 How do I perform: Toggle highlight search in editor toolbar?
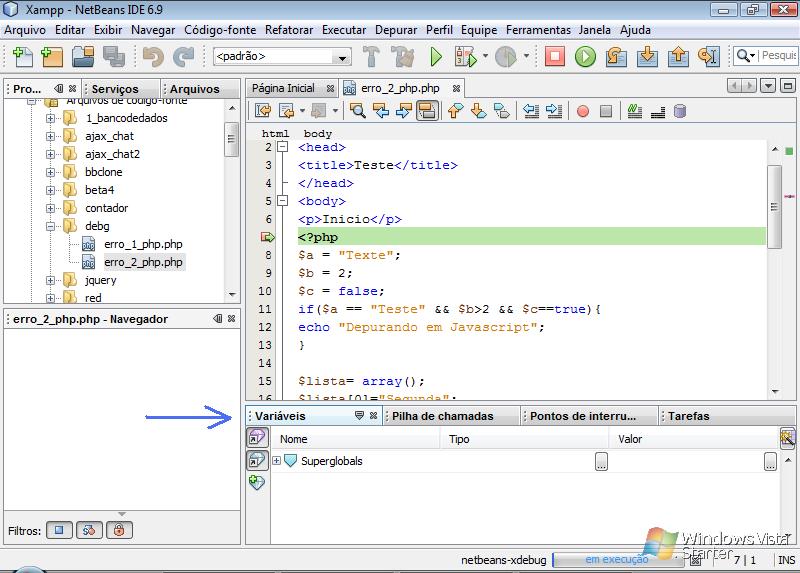tap(427, 111)
